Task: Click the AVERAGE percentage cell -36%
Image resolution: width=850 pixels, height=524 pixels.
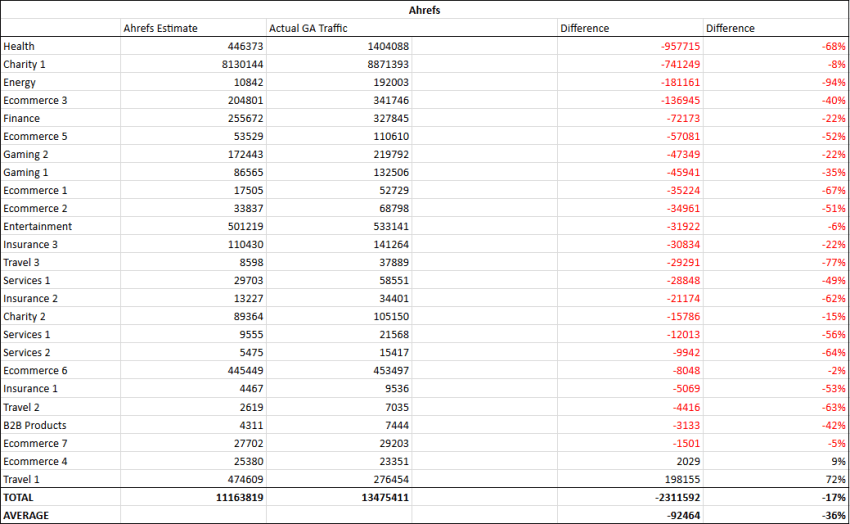Action: point(833,515)
